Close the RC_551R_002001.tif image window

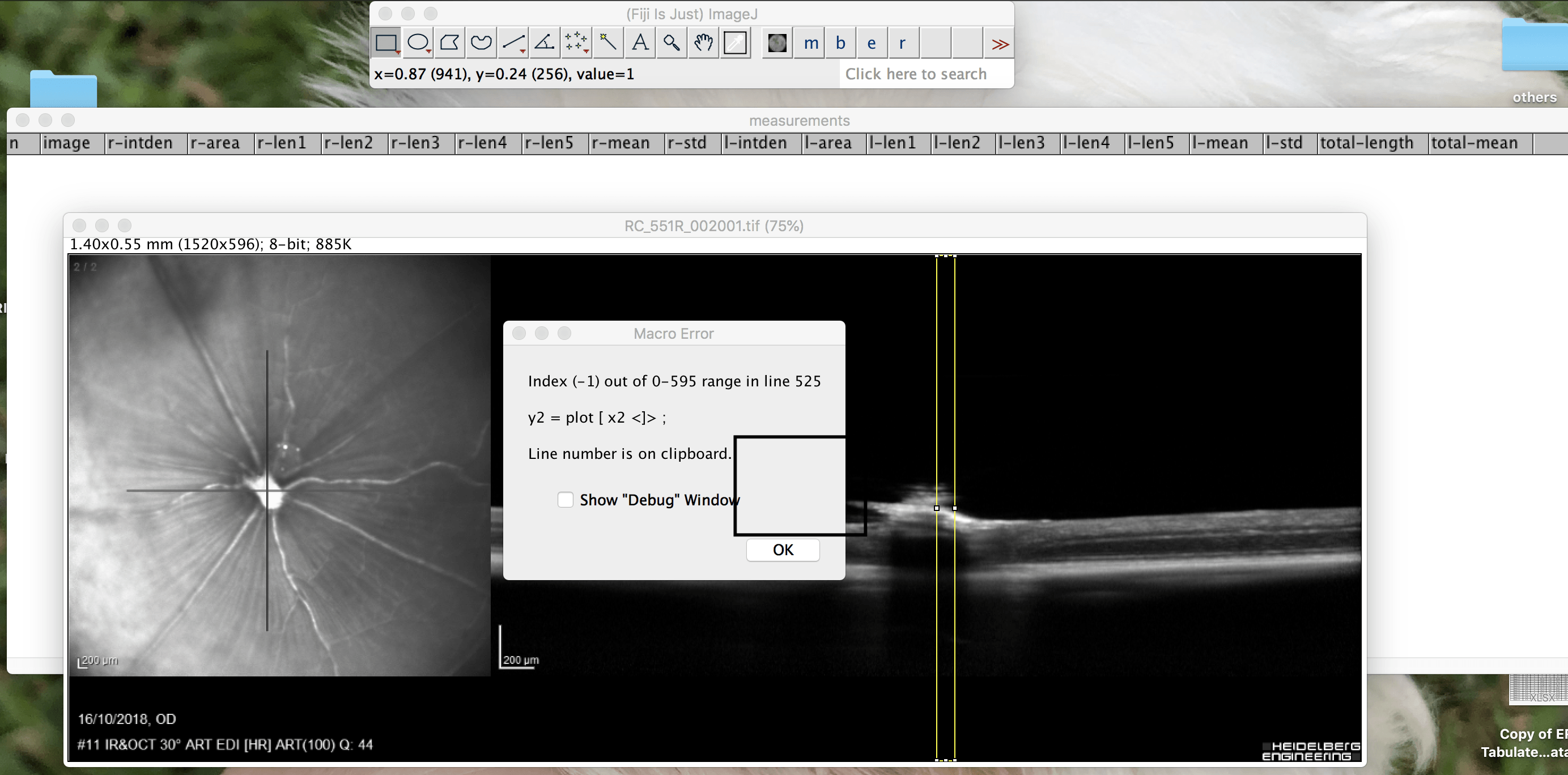[x=79, y=225]
